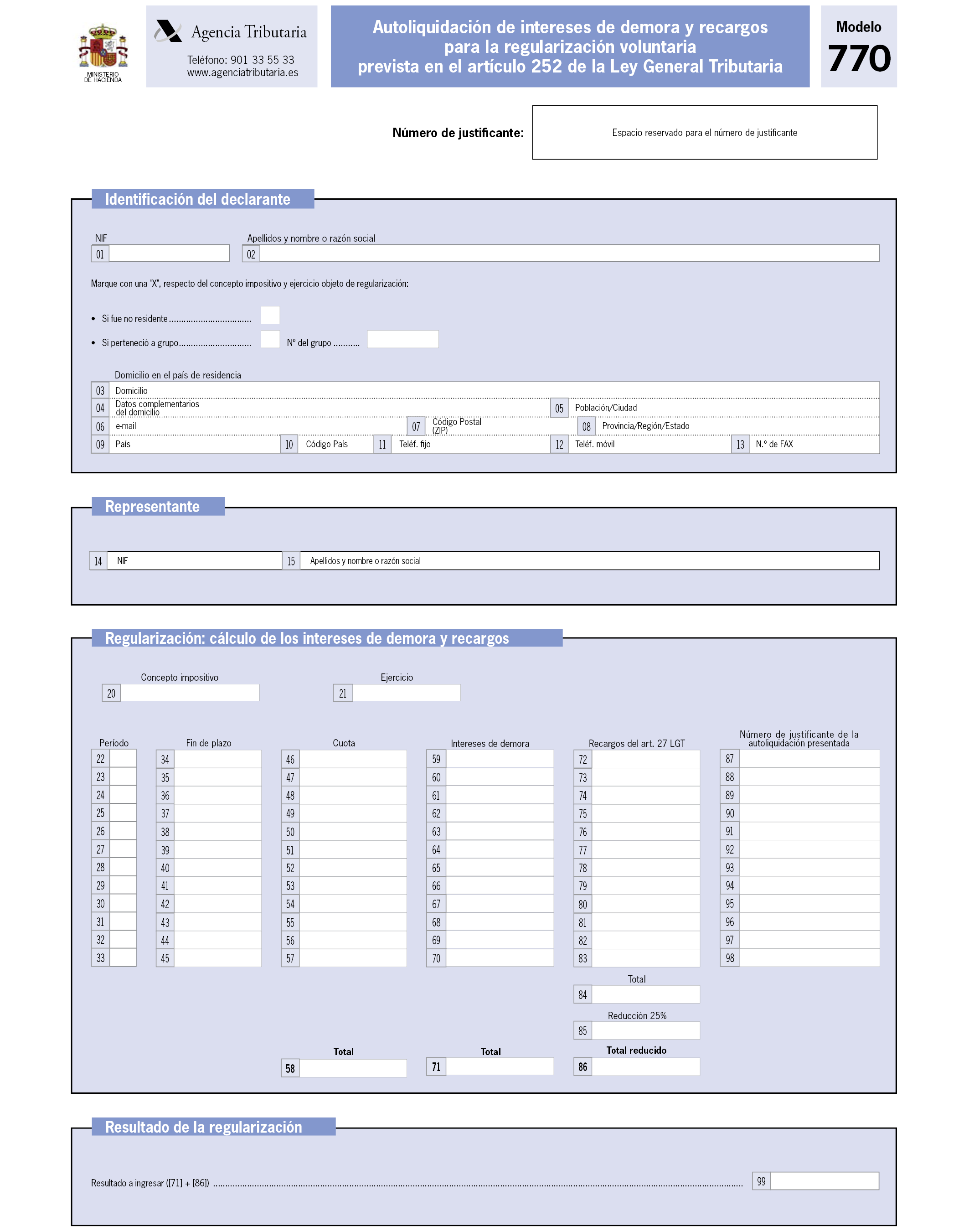The image size is (969, 1232).
Task: Click the Cuota field 52
Action: point(353,868)
